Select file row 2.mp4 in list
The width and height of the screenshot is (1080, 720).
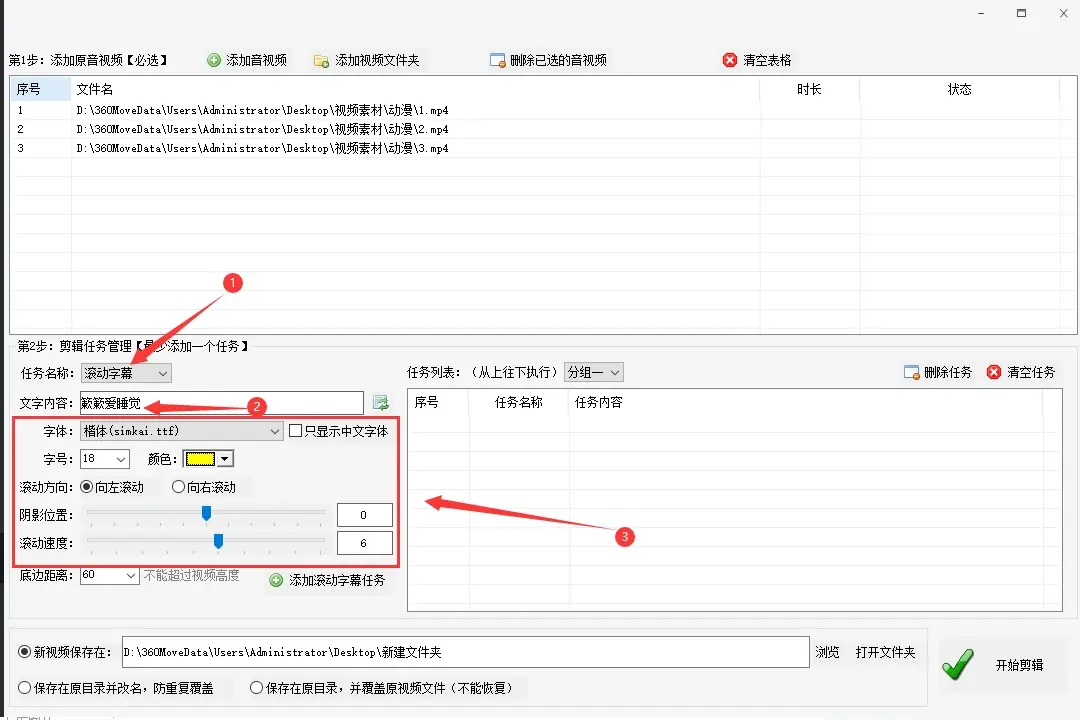[x=262, y=129]
